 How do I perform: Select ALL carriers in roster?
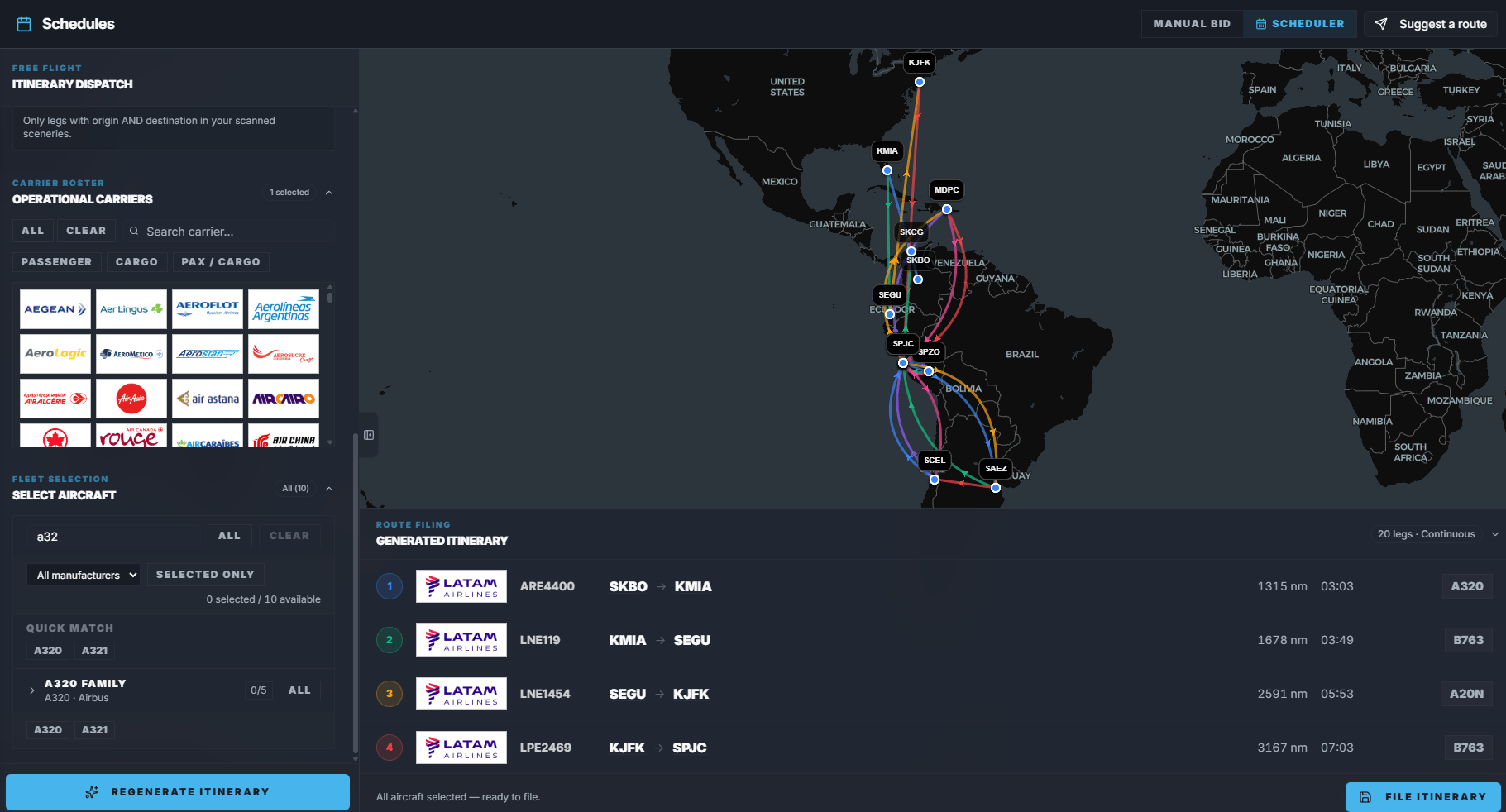[33, 231]
